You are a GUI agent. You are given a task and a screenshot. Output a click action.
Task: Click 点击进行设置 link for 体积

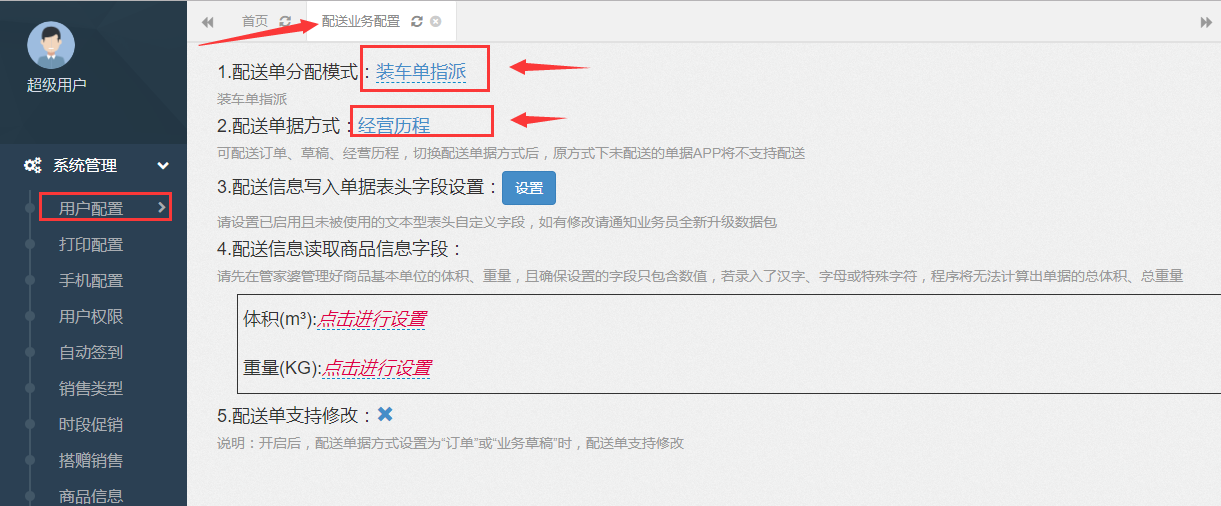(x=373, y=320)
